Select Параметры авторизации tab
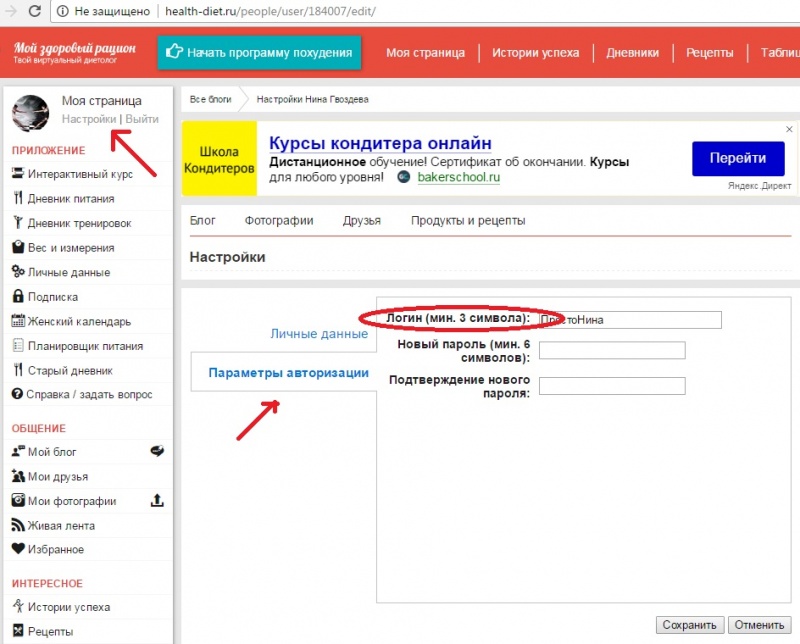800x644 pixels. click(288, 373)
